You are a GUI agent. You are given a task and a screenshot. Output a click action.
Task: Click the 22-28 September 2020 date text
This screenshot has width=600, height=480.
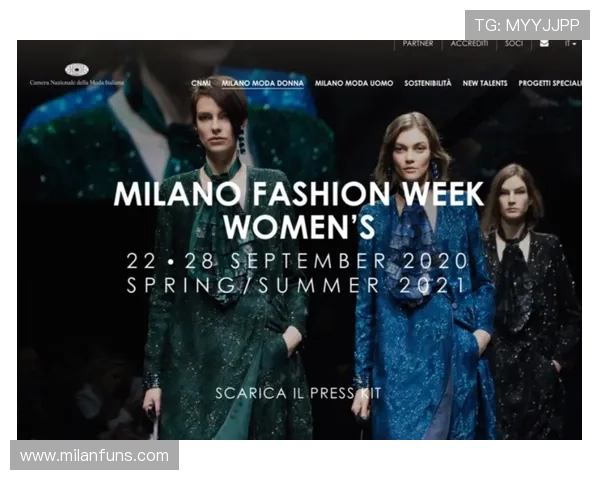click(x=297, y=261)
